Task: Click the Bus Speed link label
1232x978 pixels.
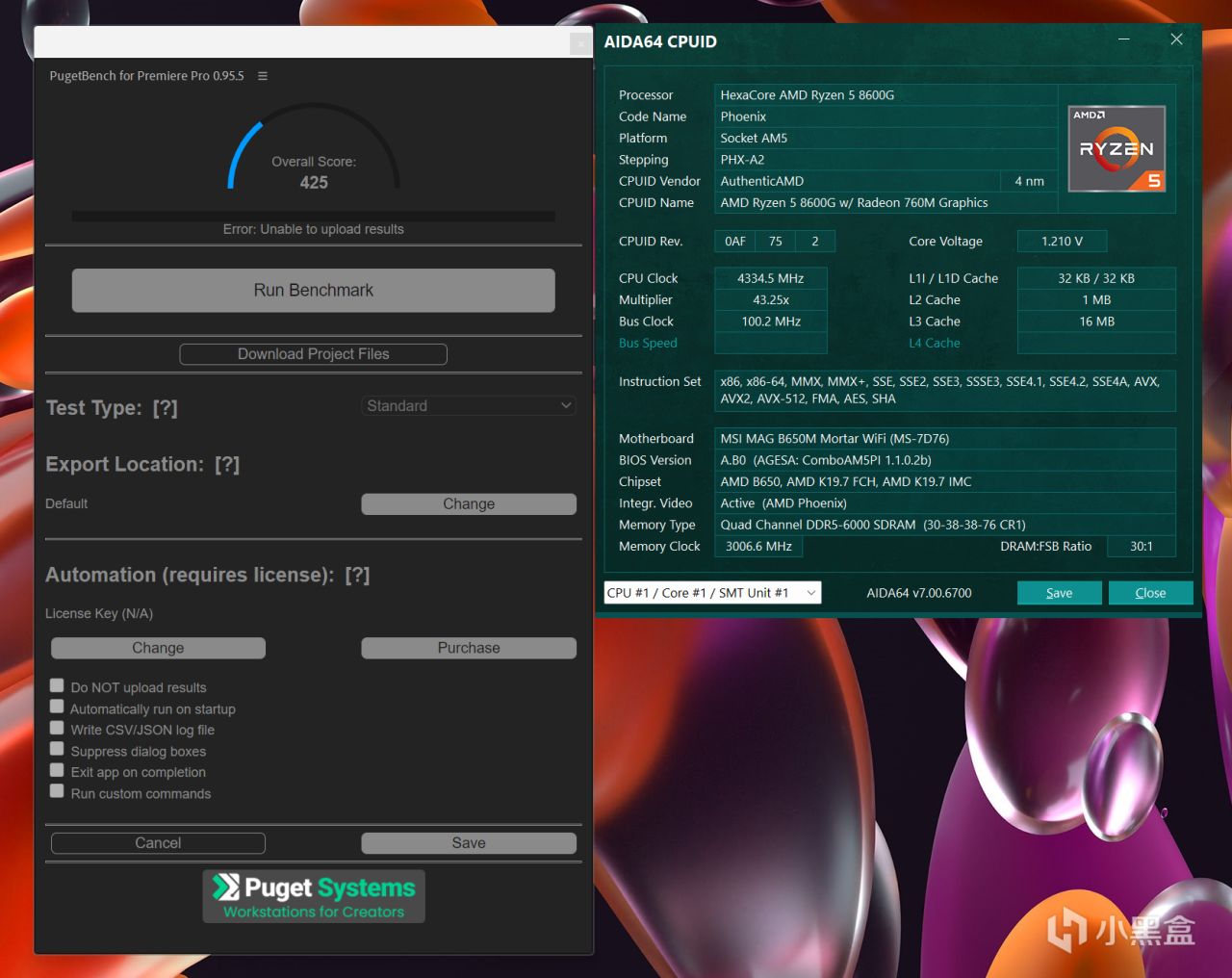Action: click(x=648, y=344)
